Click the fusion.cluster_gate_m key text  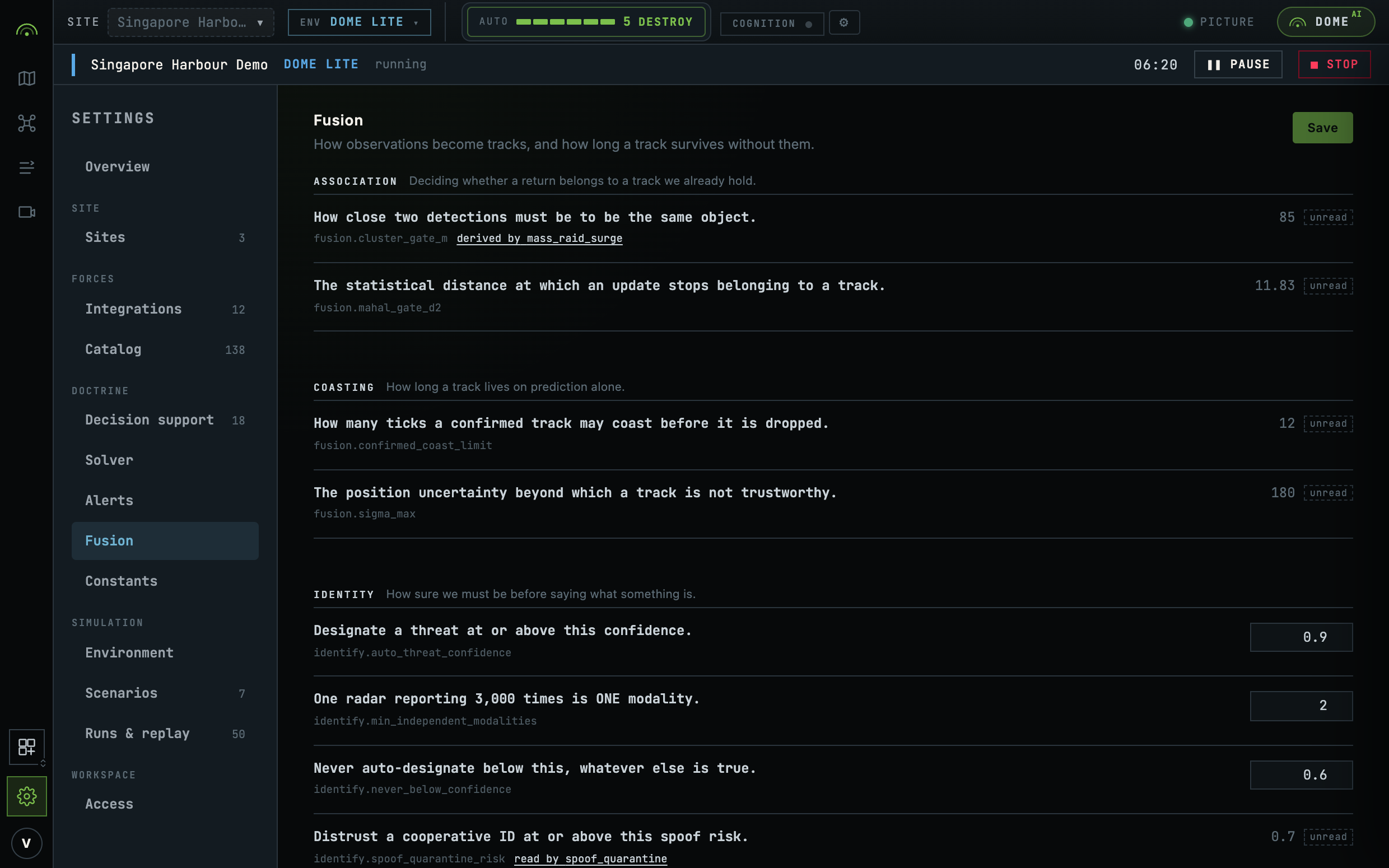pos(380,238)
